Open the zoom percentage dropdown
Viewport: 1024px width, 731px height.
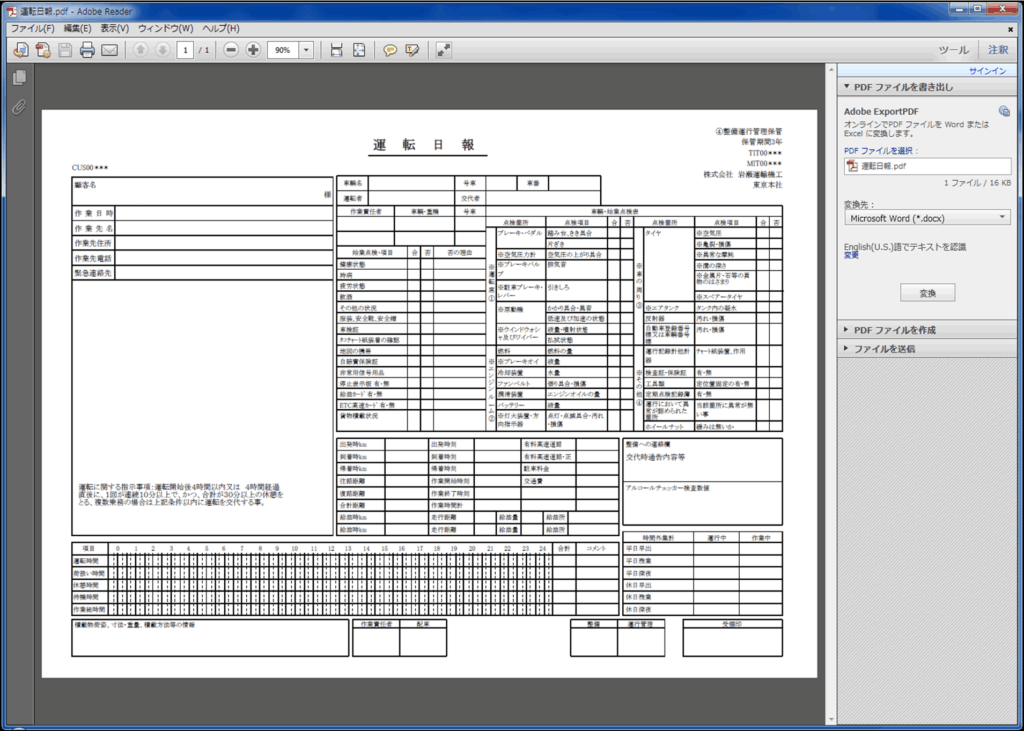(305, 50)
